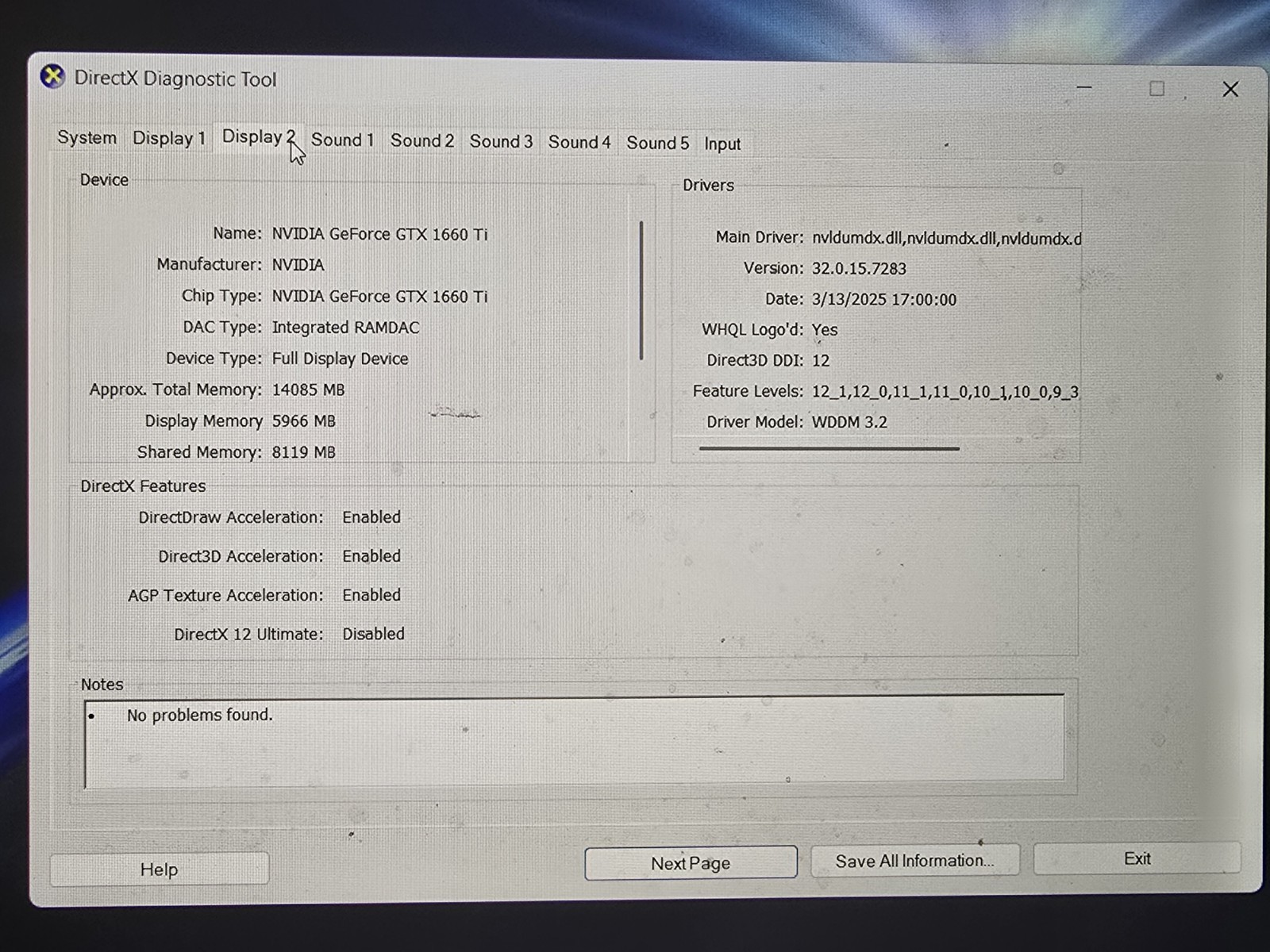Click DirectDraw Acceleration 'Enabled' value
Image resolution: width=1270 pixels, height=952 pixels.
coord(371,517)
